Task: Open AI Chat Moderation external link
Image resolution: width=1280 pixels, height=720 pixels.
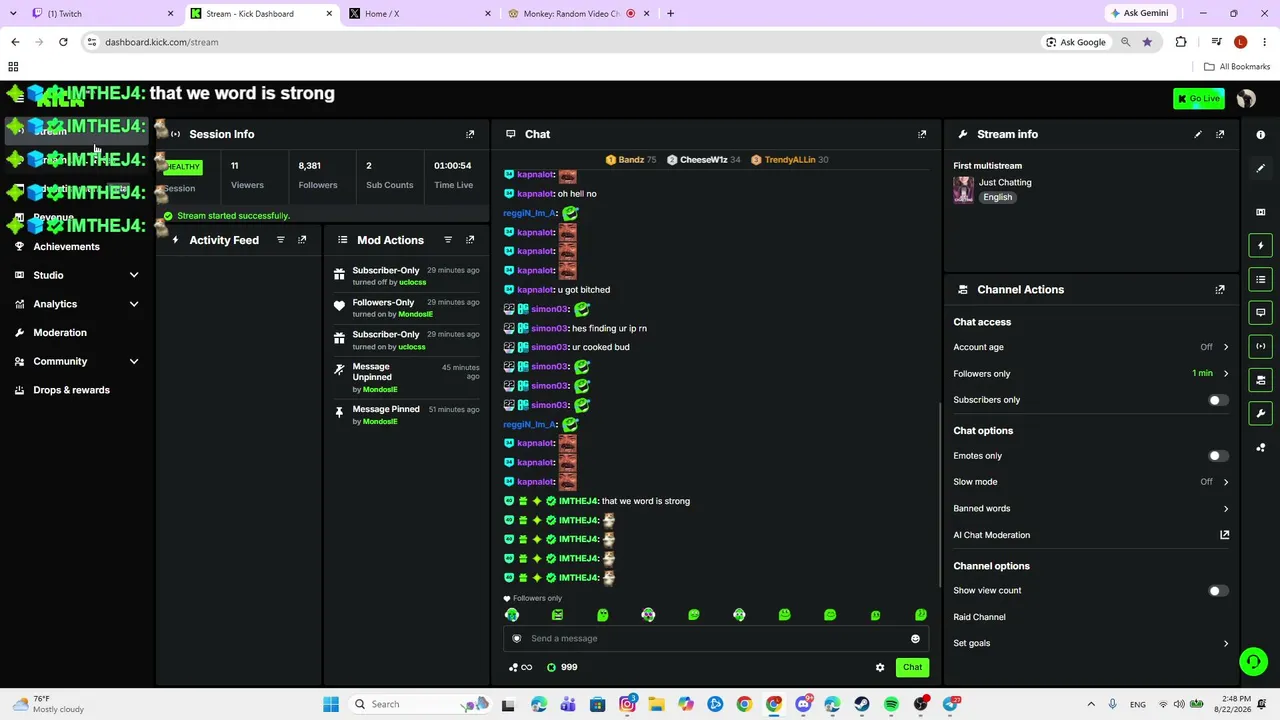Action: 1224,535
